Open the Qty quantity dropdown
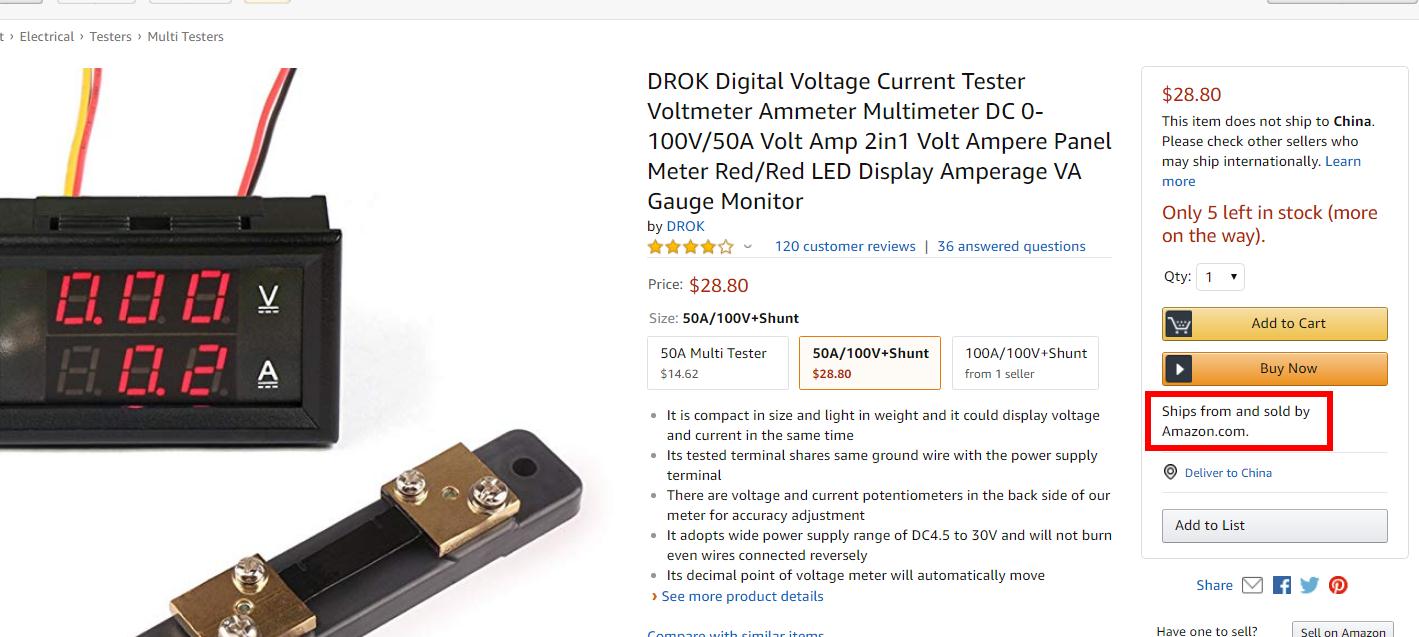This screenshot has height=637, width=1419. point(1220,277)
